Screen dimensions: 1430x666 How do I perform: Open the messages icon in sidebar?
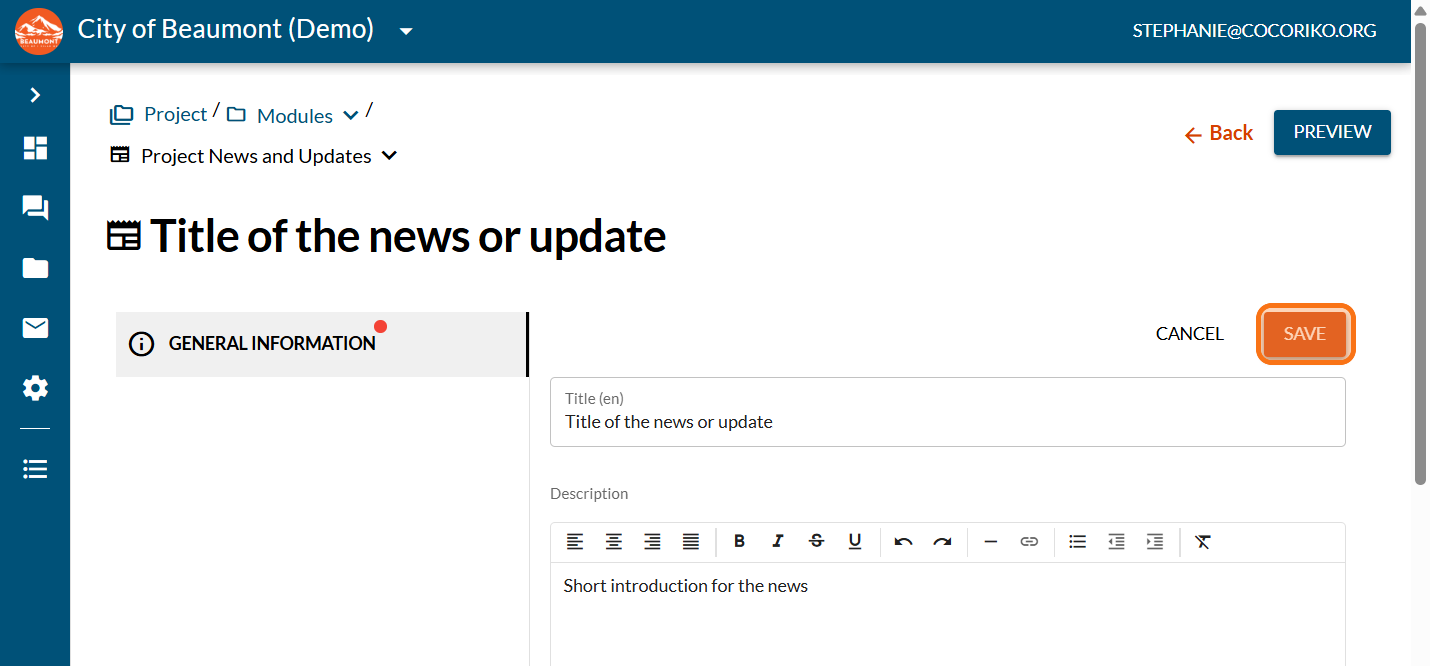pos(35,208)
